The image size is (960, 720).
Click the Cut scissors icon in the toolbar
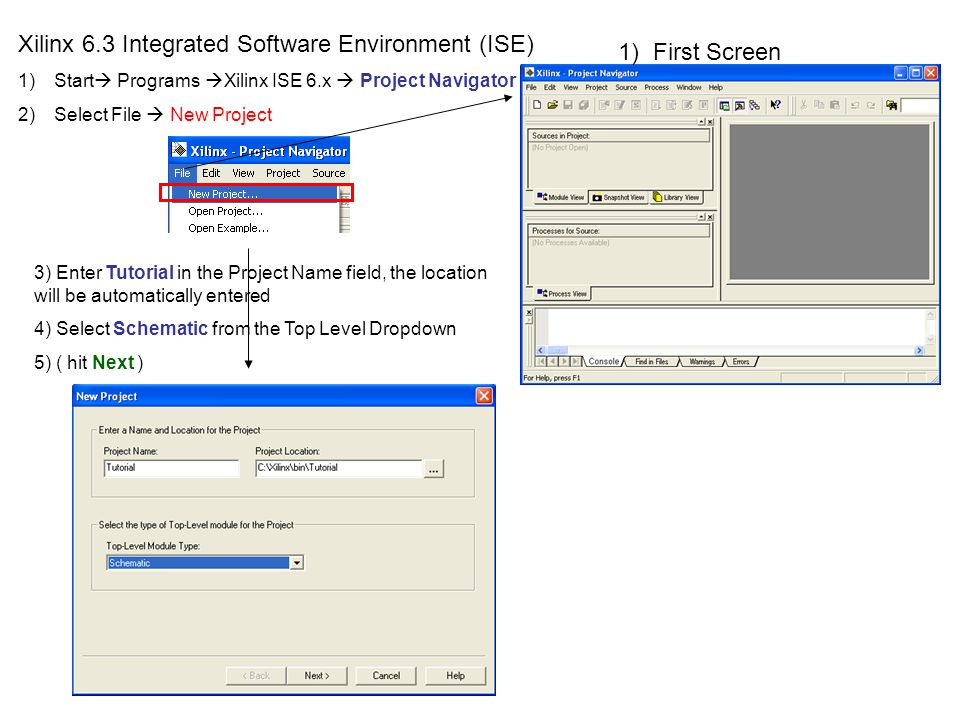[x=803, y=105]
